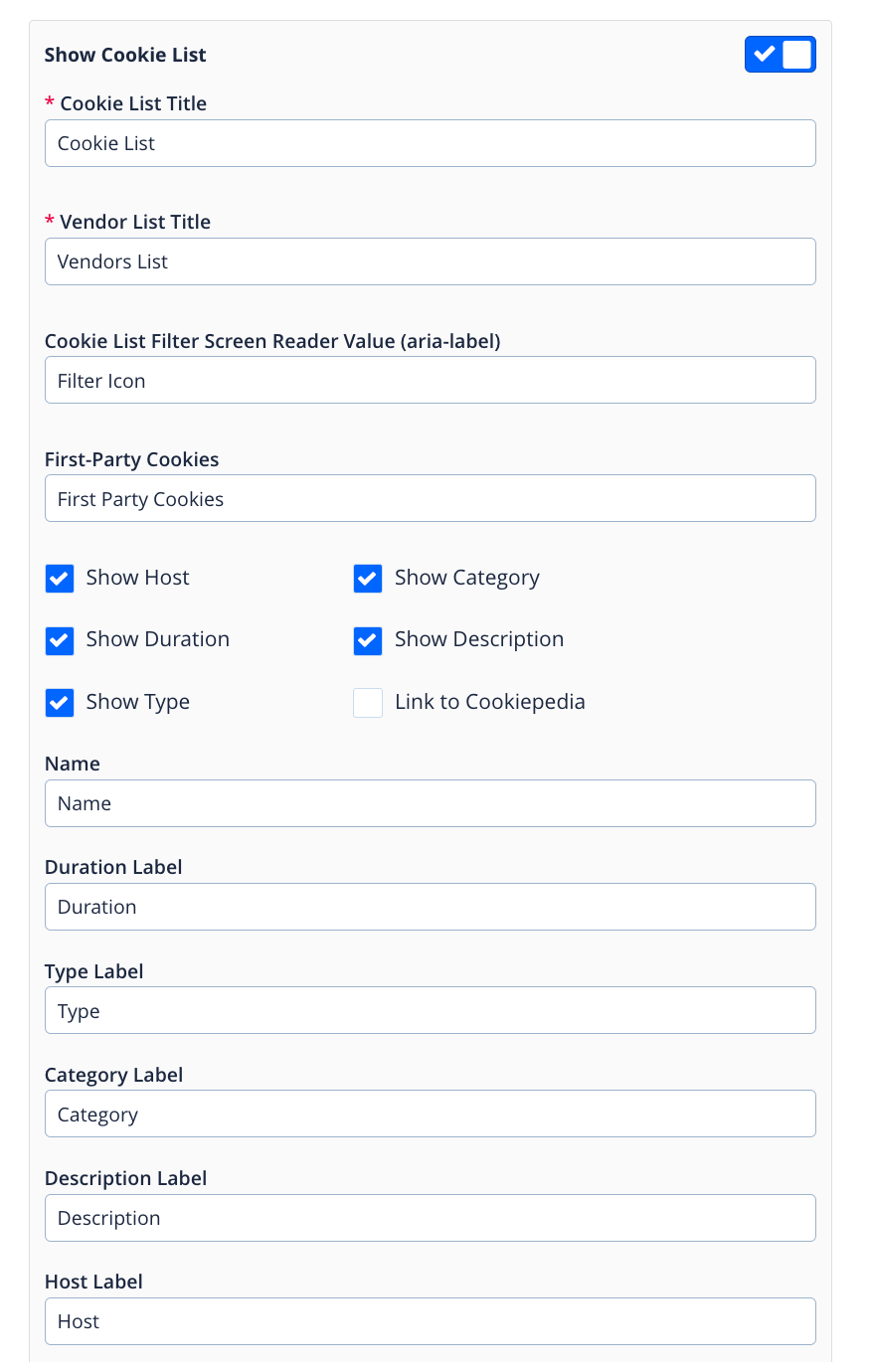The width and height of the screenshot is (871, 1372).
Task: Select the First-Party Cookies text field
Action: point(430,498)
